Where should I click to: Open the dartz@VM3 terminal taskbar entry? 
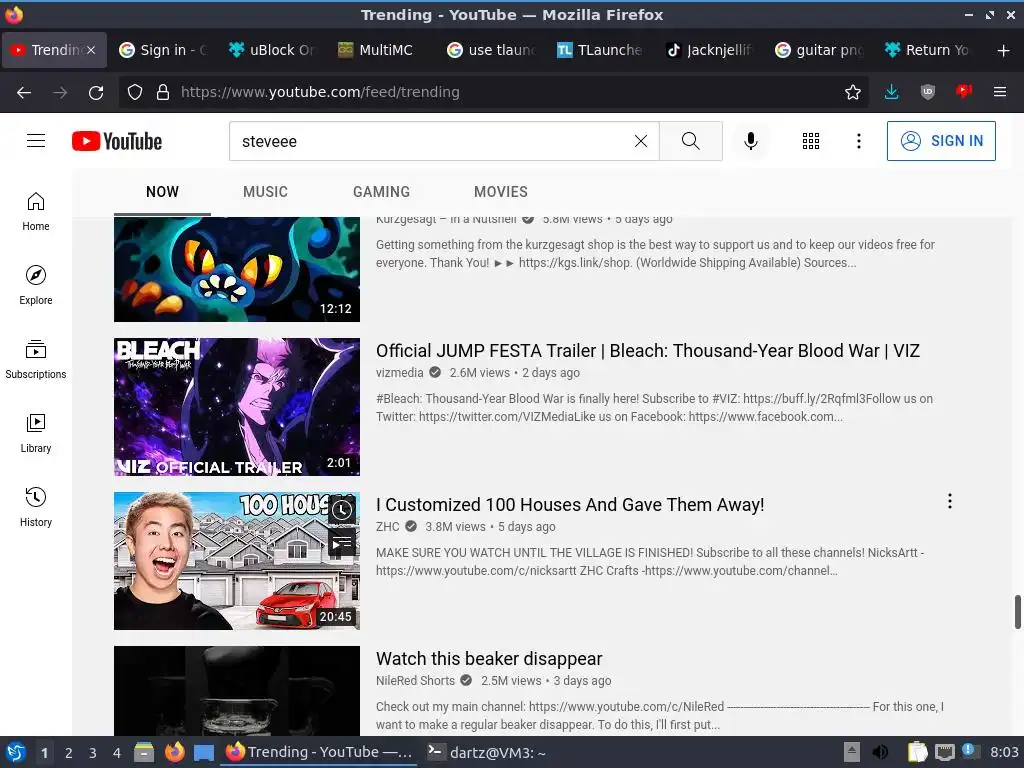[487, 752]
